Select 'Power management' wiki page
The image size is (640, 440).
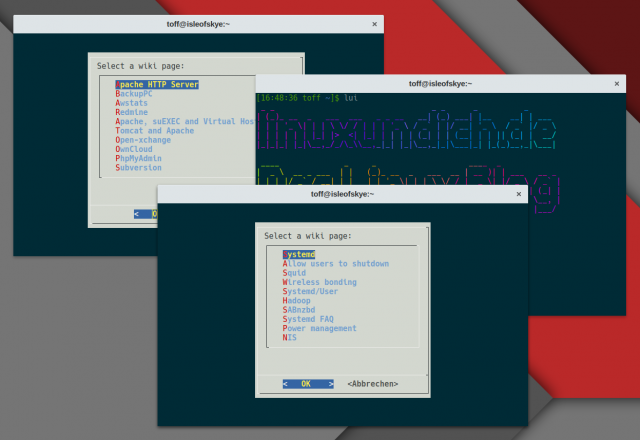pyautogui.click(x=320, y=329)
